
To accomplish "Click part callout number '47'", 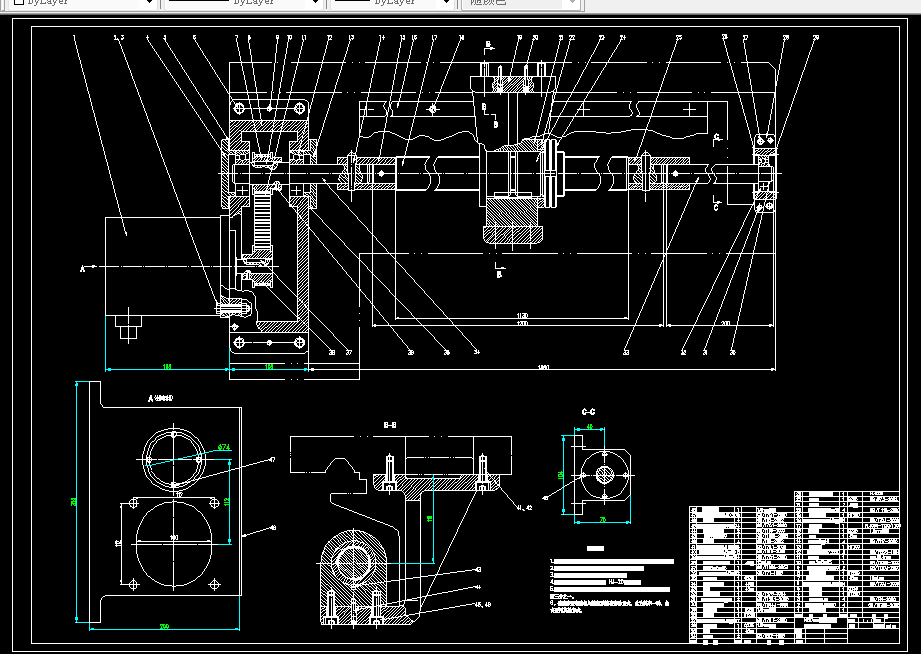I will pyautogui.click(x=272, y=460).
